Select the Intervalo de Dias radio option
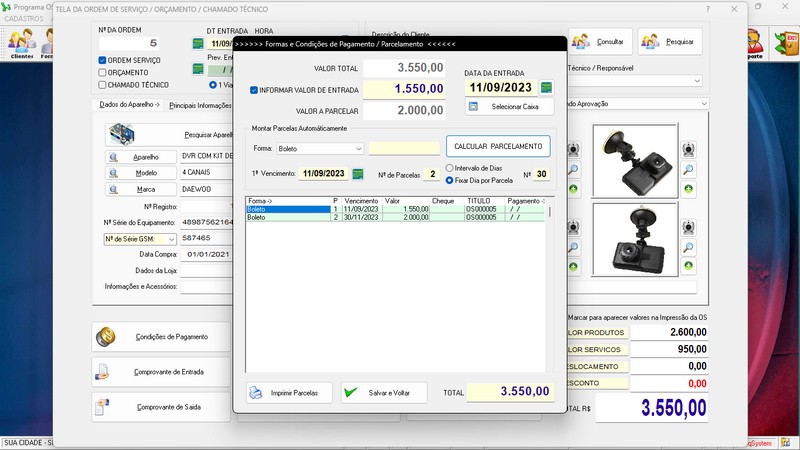This screenshot has width=800, height=450. tap(450, 168)
